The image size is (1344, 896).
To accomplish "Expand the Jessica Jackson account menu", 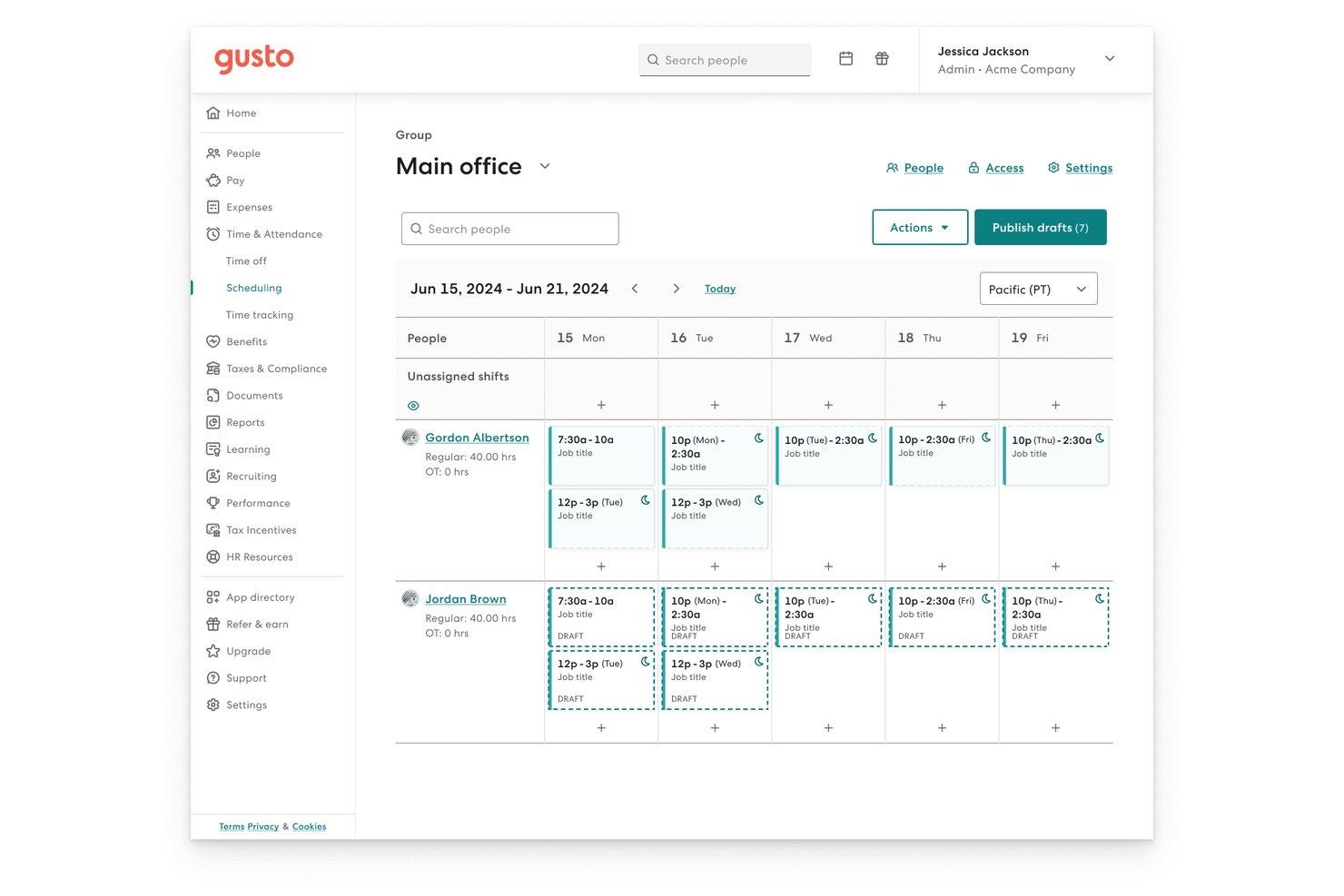I will tap(1110, 59).
